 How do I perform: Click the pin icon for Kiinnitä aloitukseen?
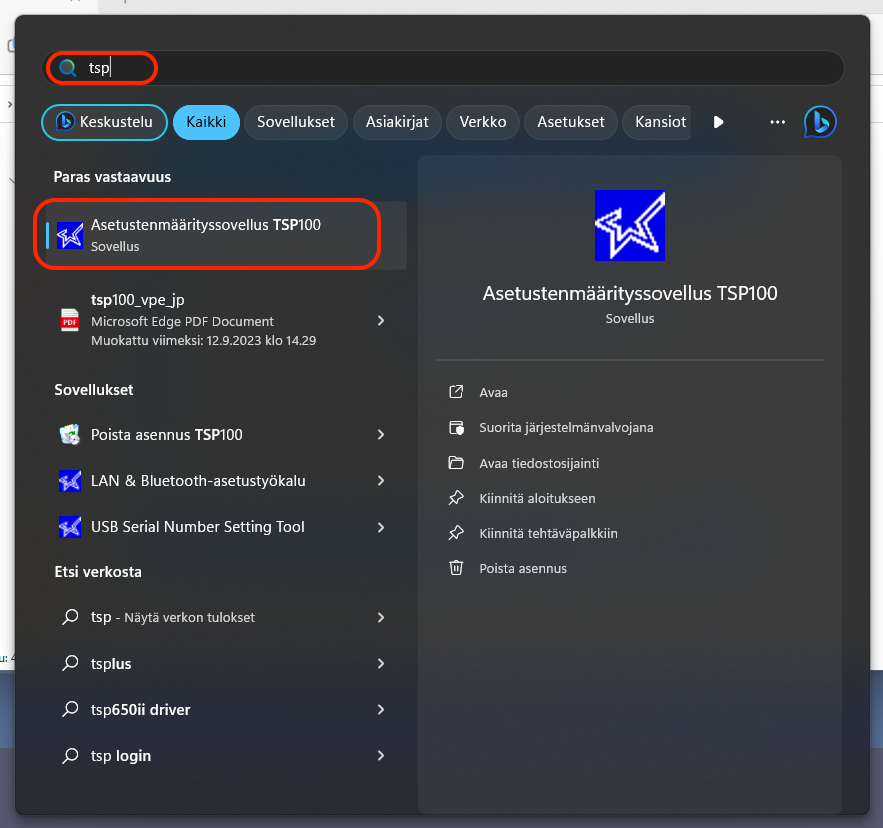(456, 498)
